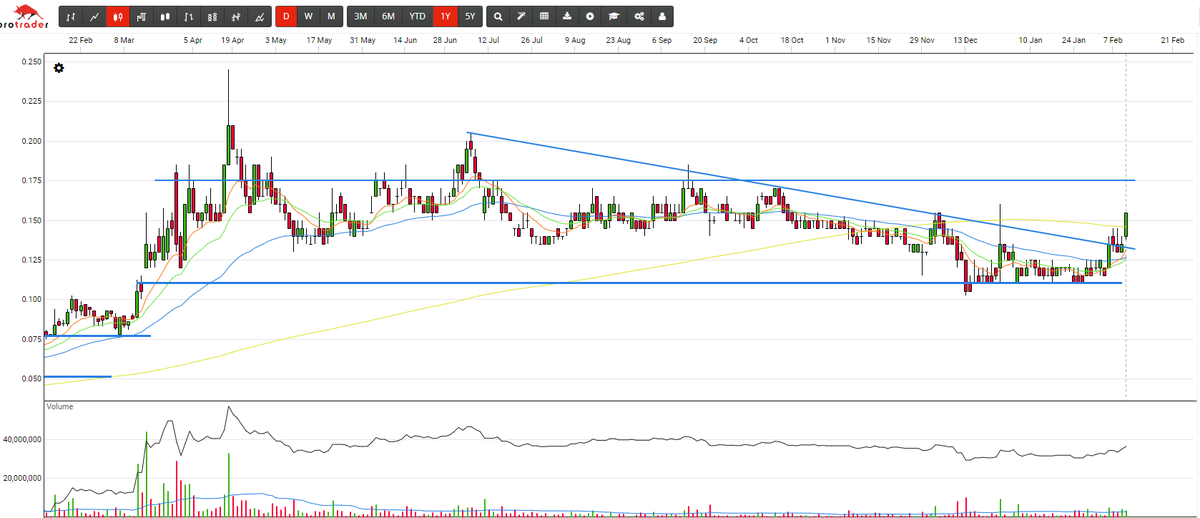
Task: Click the 0.100 price axis label
Action: (x=30, y=299)
